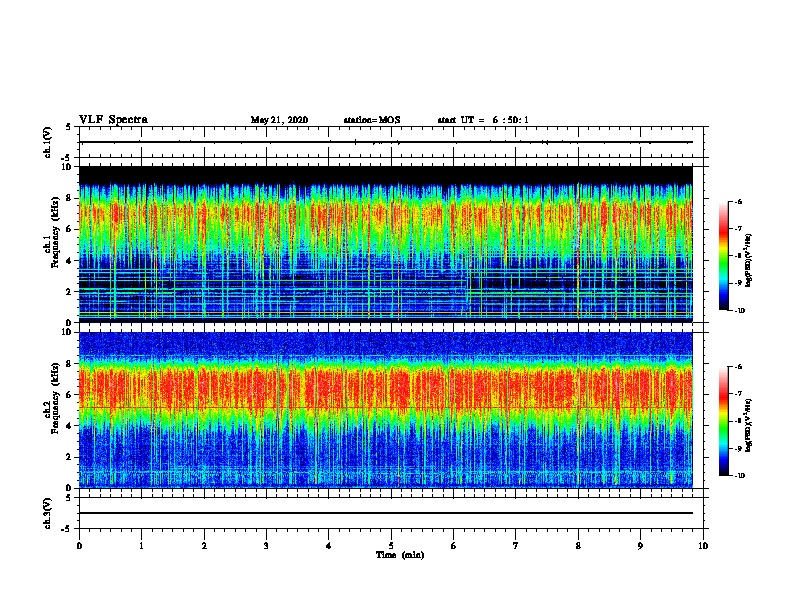Click the time axis tick label '5'

coord(391,546)
